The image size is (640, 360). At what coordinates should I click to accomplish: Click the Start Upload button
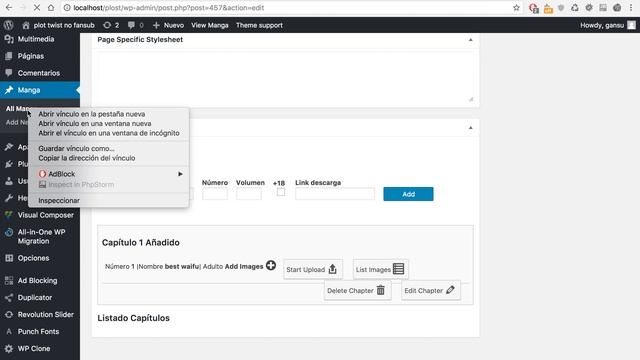coord(313,269)
